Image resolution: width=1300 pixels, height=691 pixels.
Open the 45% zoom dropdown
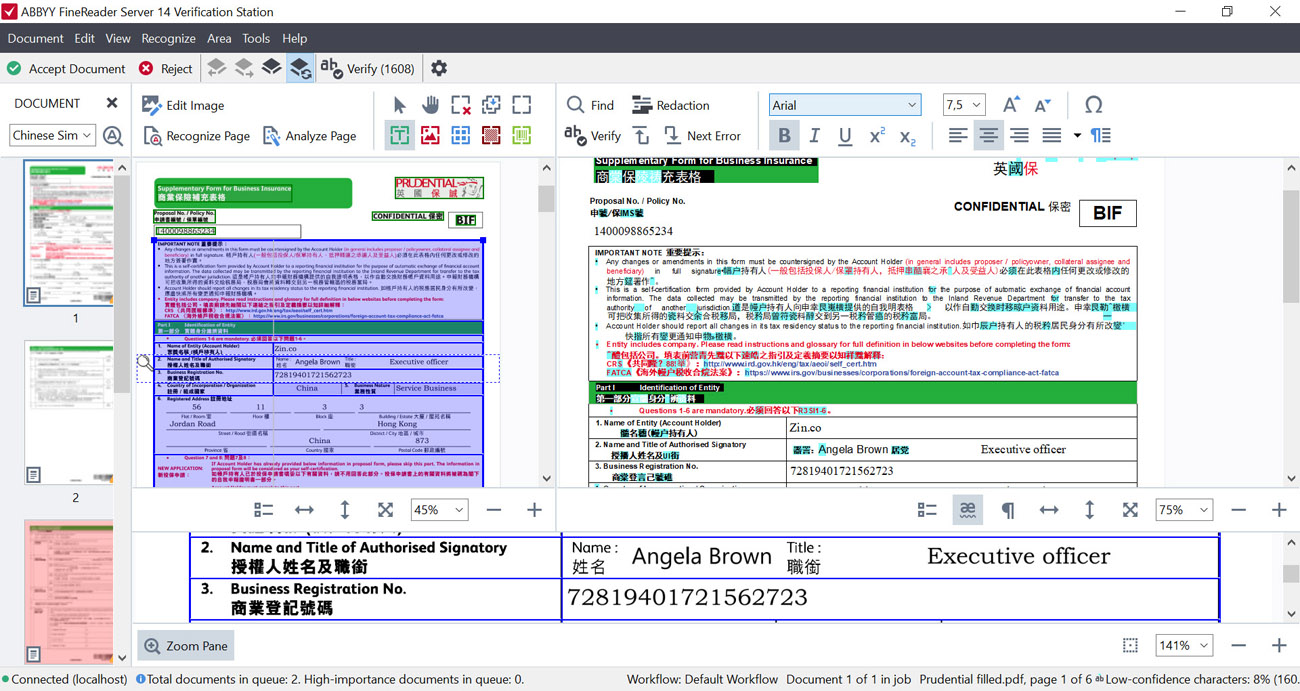[x=439, y=510]
